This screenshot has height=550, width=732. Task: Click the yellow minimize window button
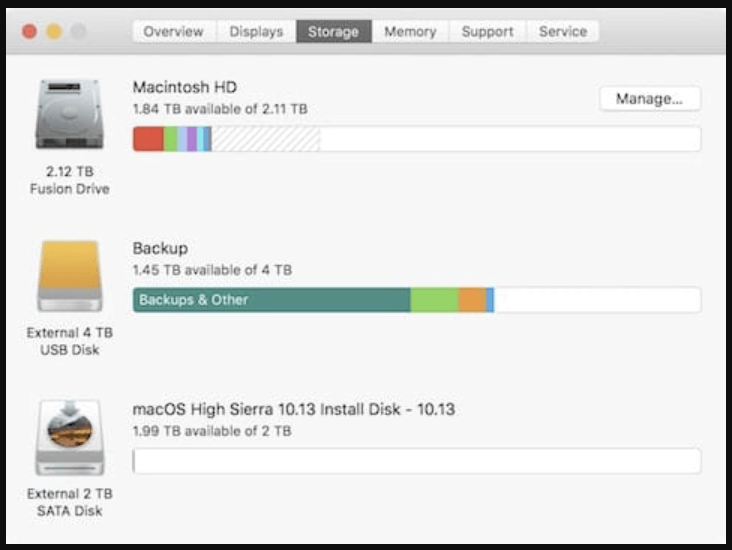tap(54, 32)
